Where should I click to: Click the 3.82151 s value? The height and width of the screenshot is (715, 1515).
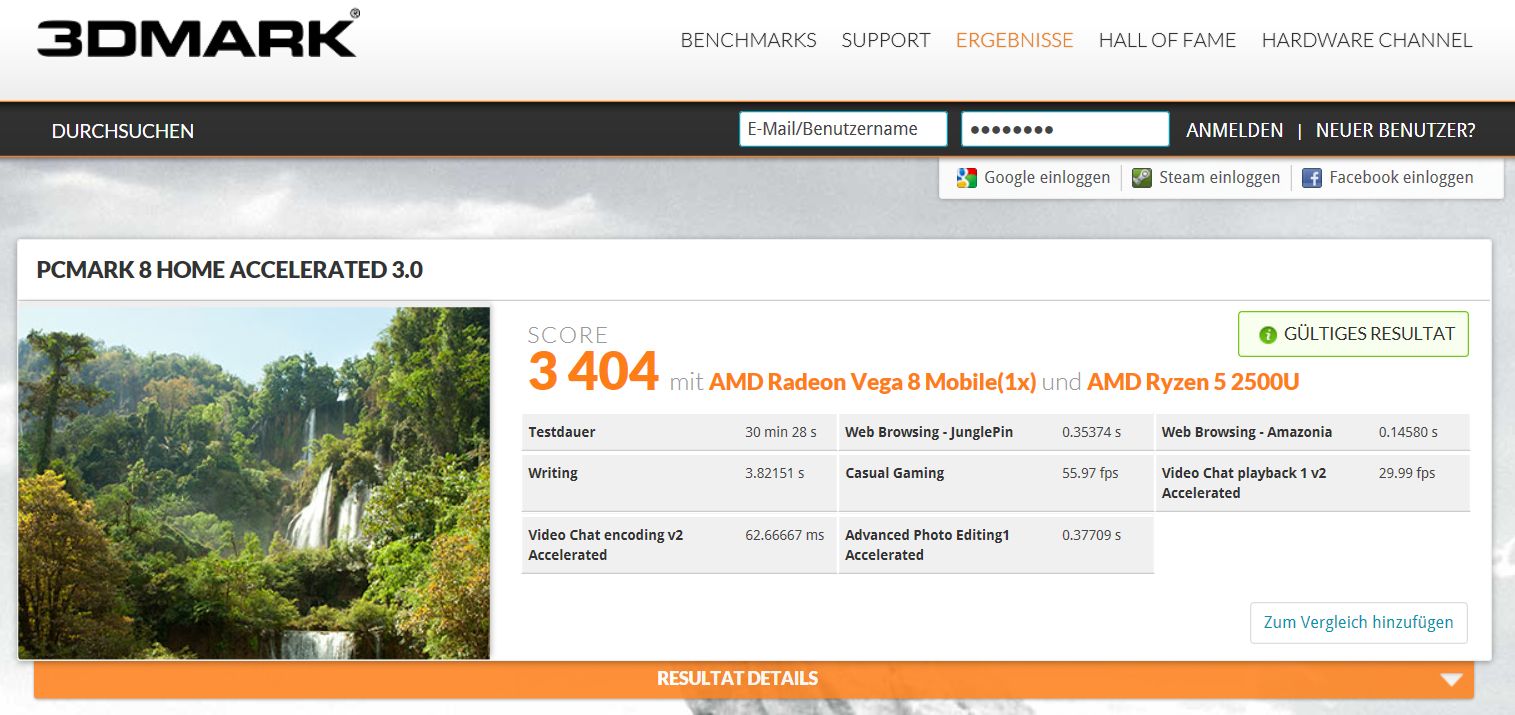(x=775, y=473)
